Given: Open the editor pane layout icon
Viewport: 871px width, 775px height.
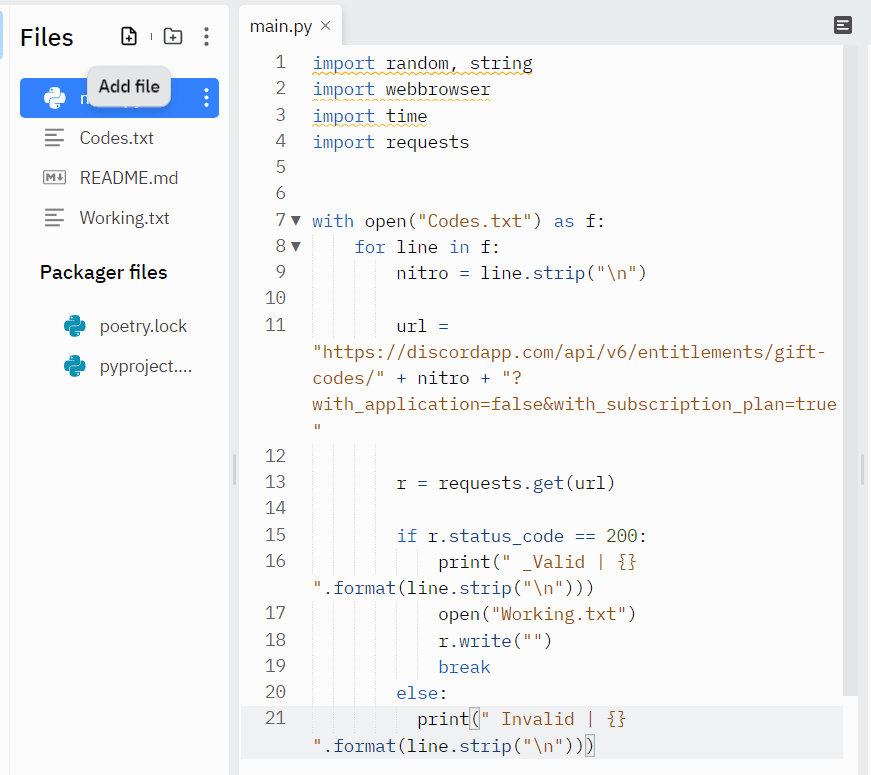Looking at the screenshot, I should tap(843, 25).
